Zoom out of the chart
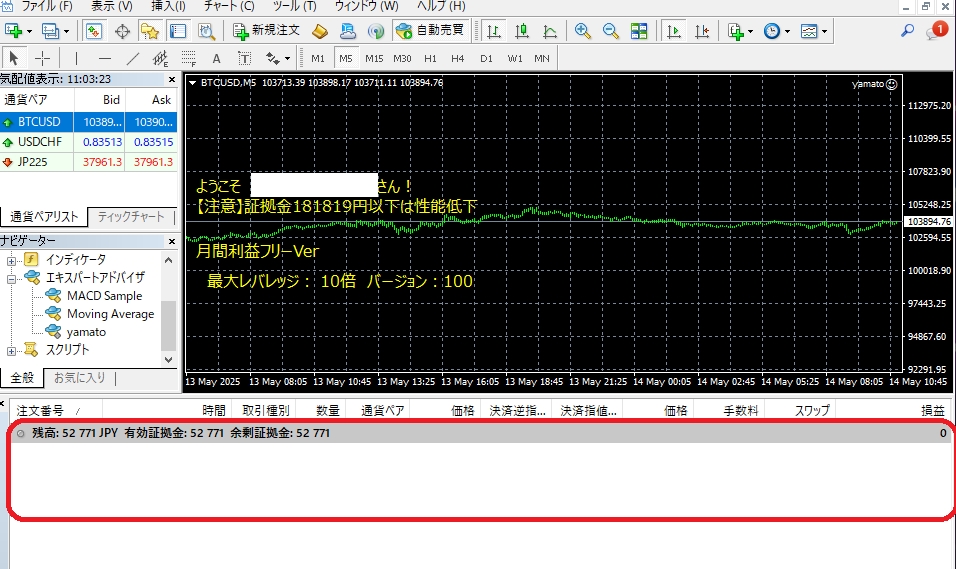Image resolution: width=956 pixels, height=569 pixels. coord(611,31)
